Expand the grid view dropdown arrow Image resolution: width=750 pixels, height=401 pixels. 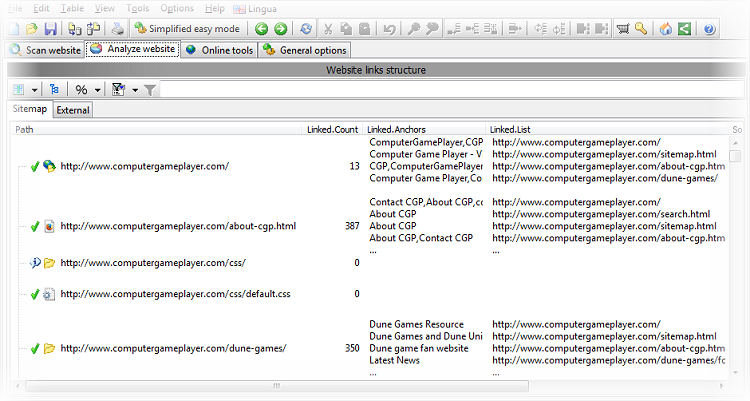pos(34,90)
